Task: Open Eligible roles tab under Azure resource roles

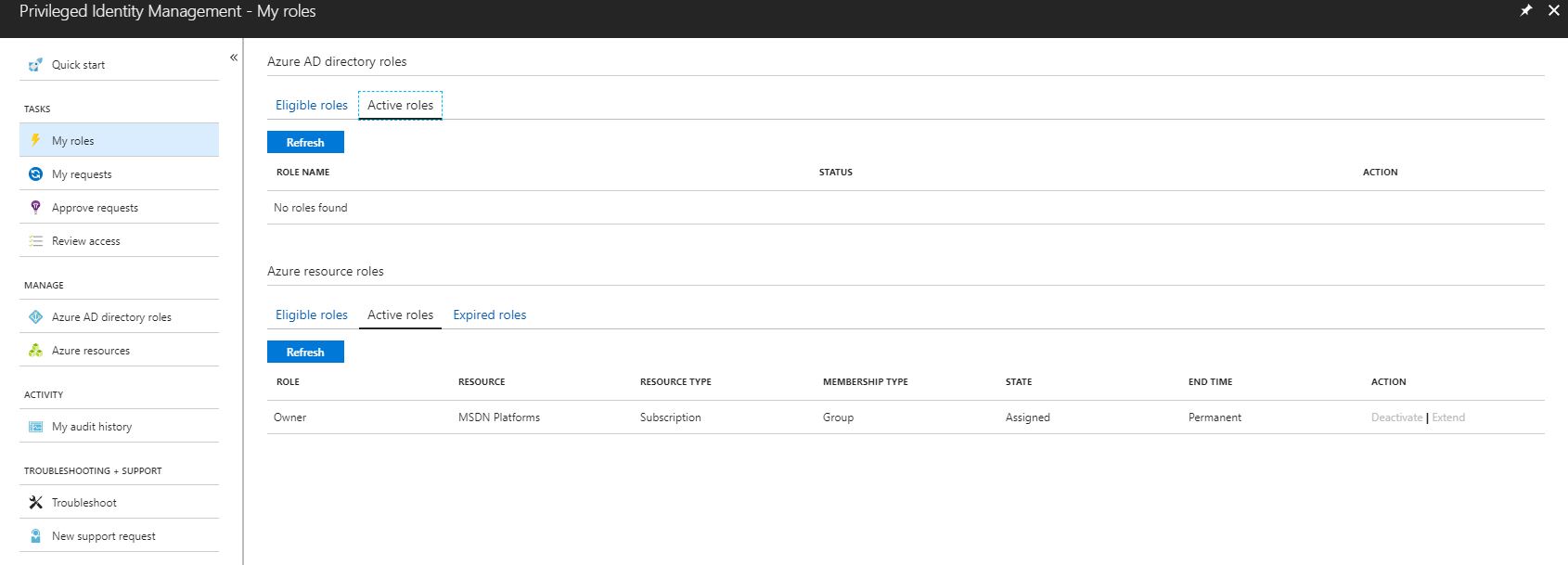Action: click(311, 315)
